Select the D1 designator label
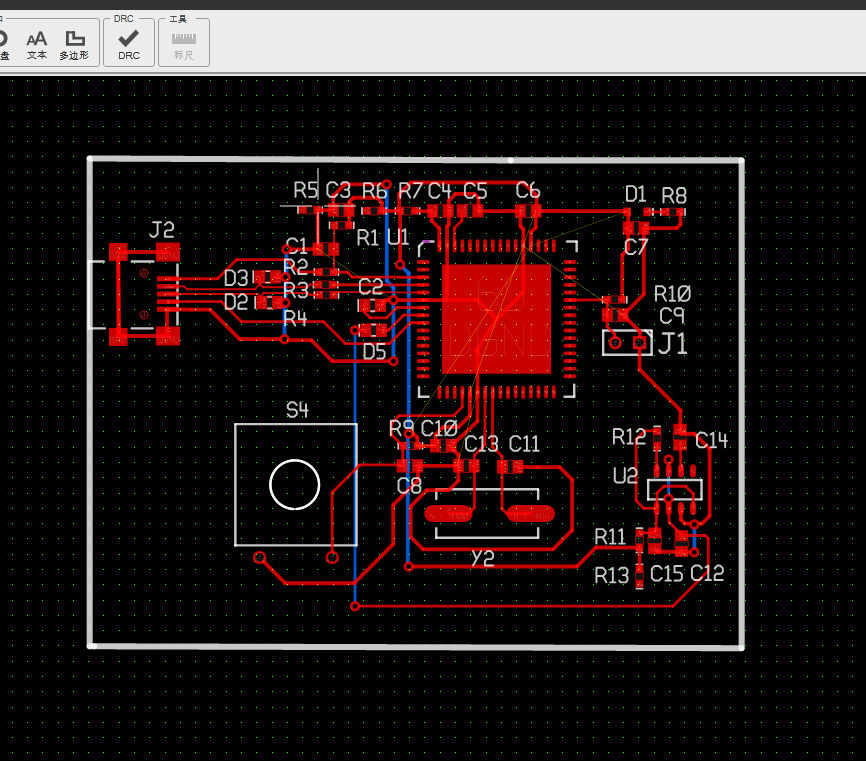This screenshot has height=761, width=866. point(636,194)
